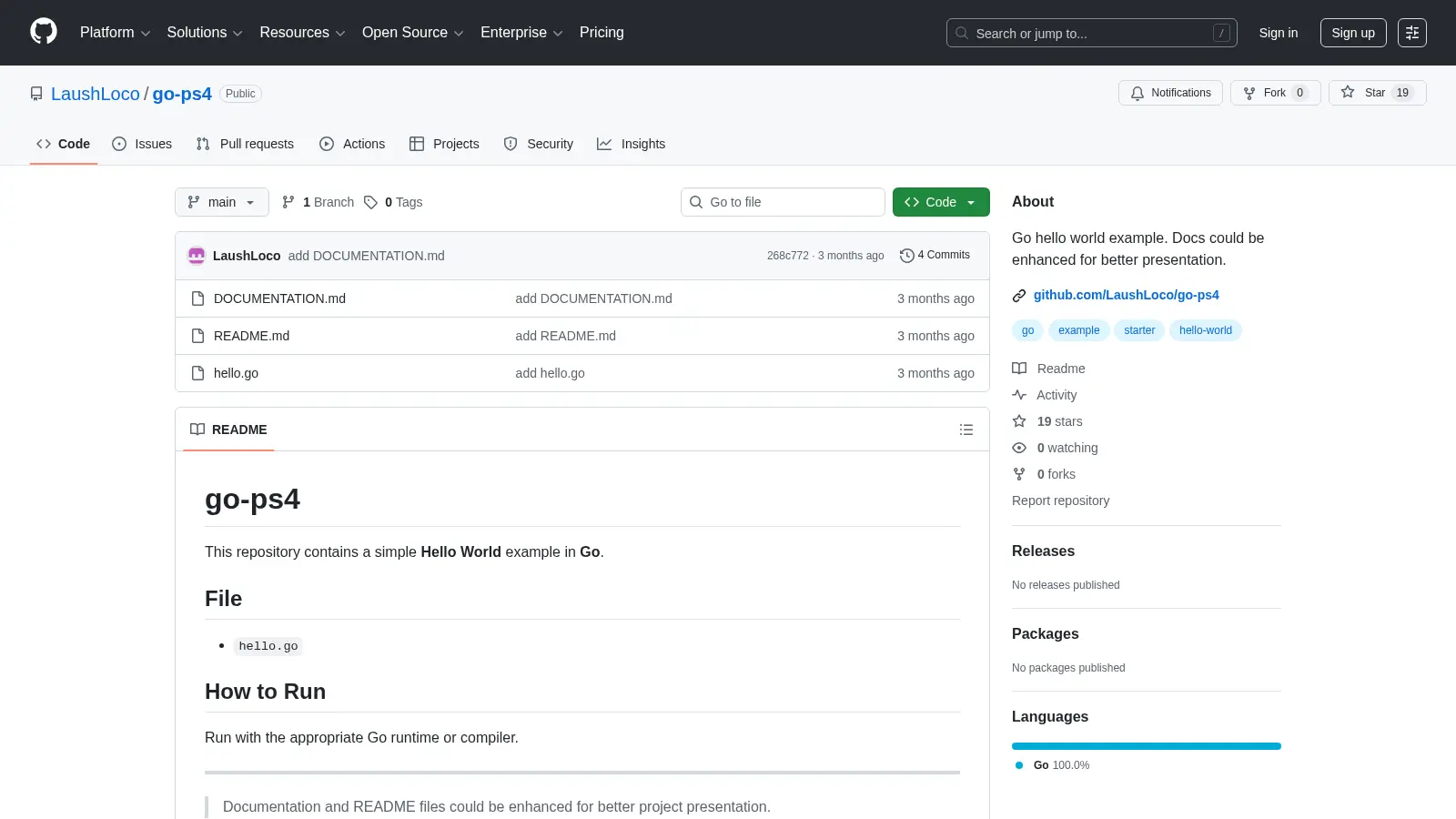Open the command palette icon button
1456x819 pixels.
point(1412,33)
